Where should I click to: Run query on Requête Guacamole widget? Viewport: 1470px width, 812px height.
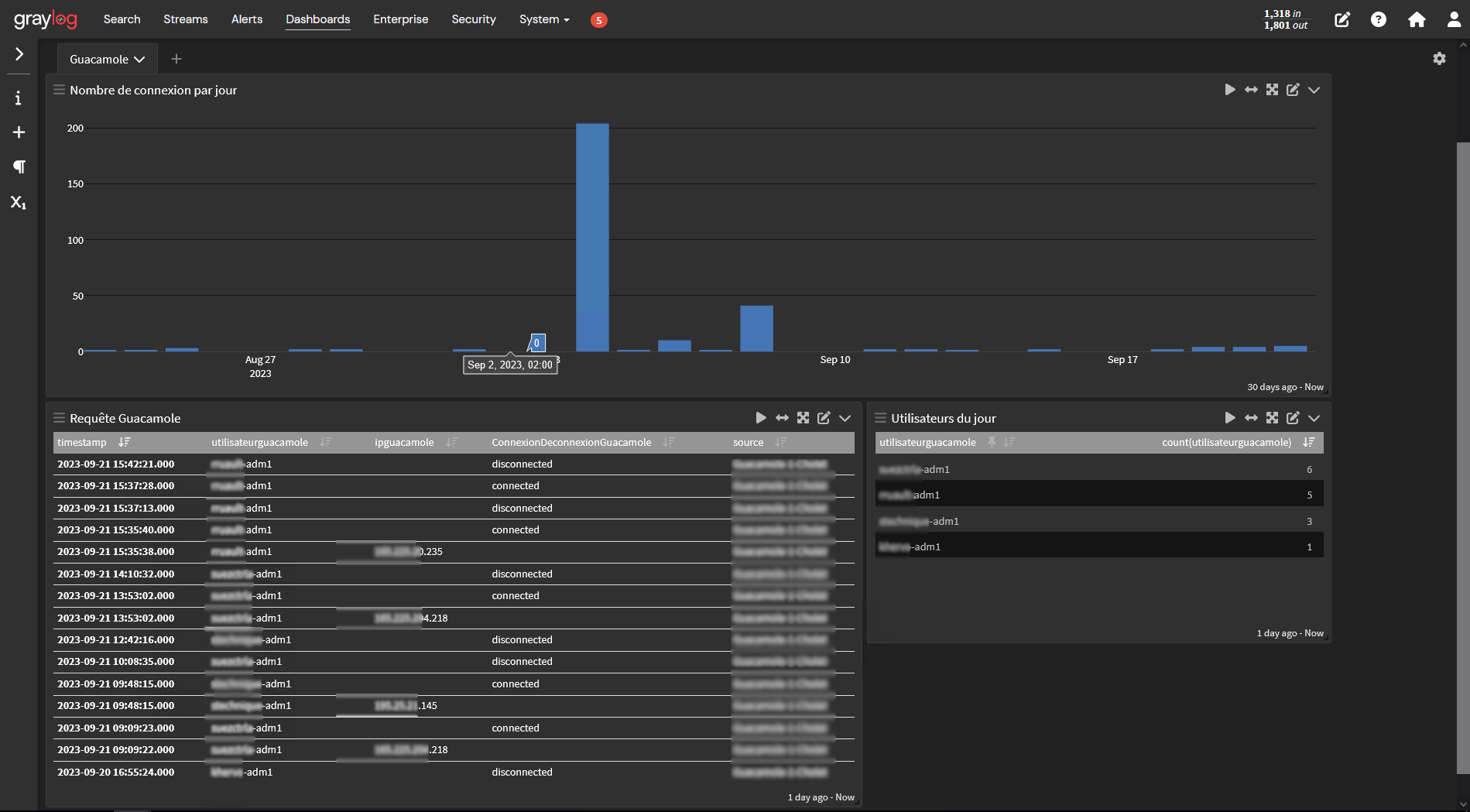[x=761, y=418]
